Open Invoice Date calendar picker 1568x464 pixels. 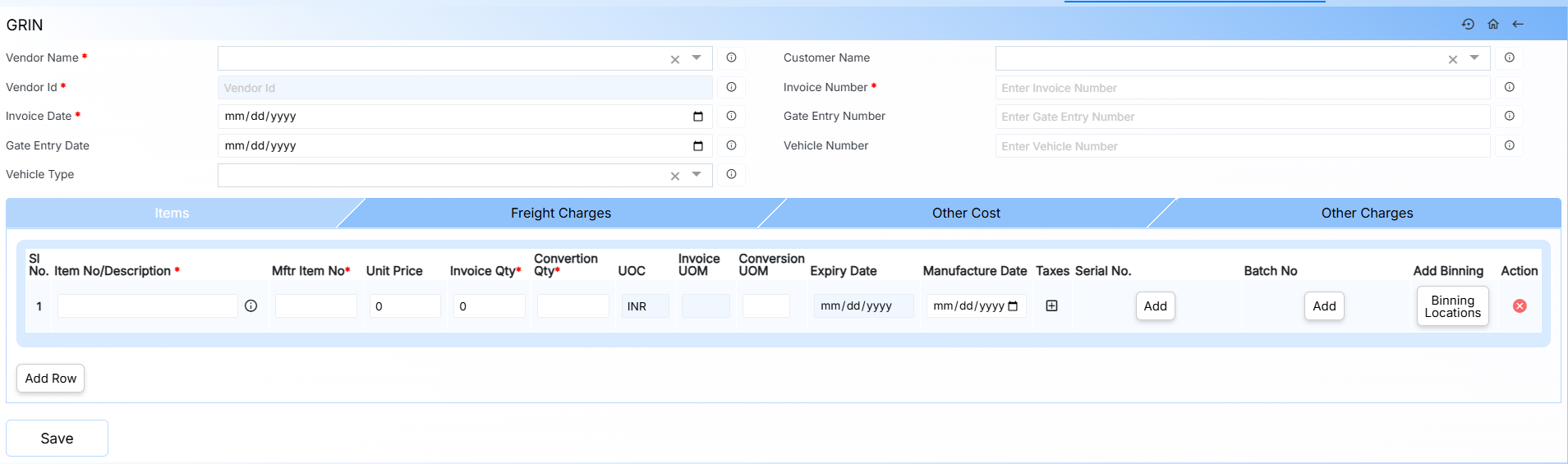698,117
